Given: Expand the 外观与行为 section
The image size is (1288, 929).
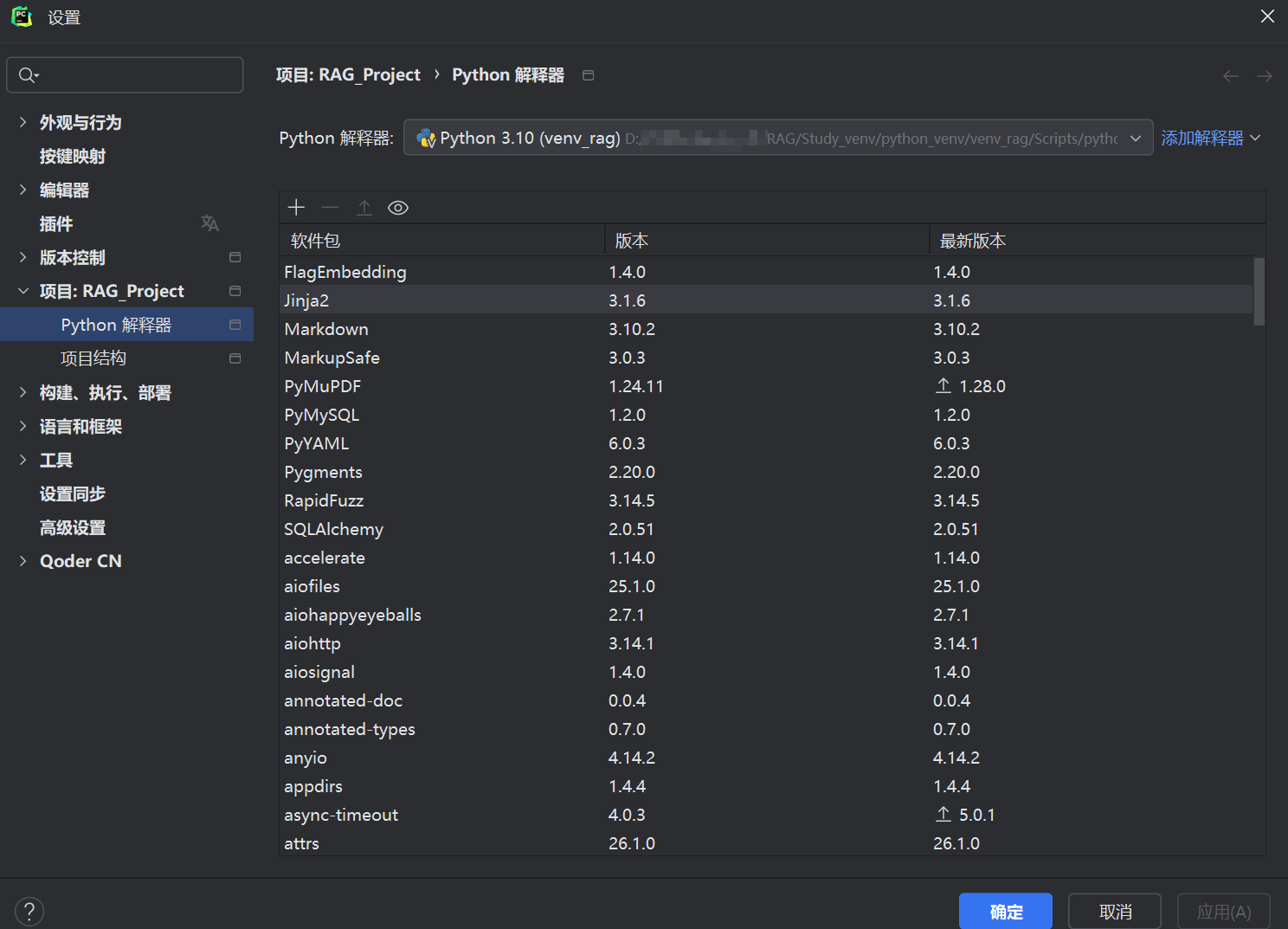Looking at the screenshot, I should pos(23,122).
